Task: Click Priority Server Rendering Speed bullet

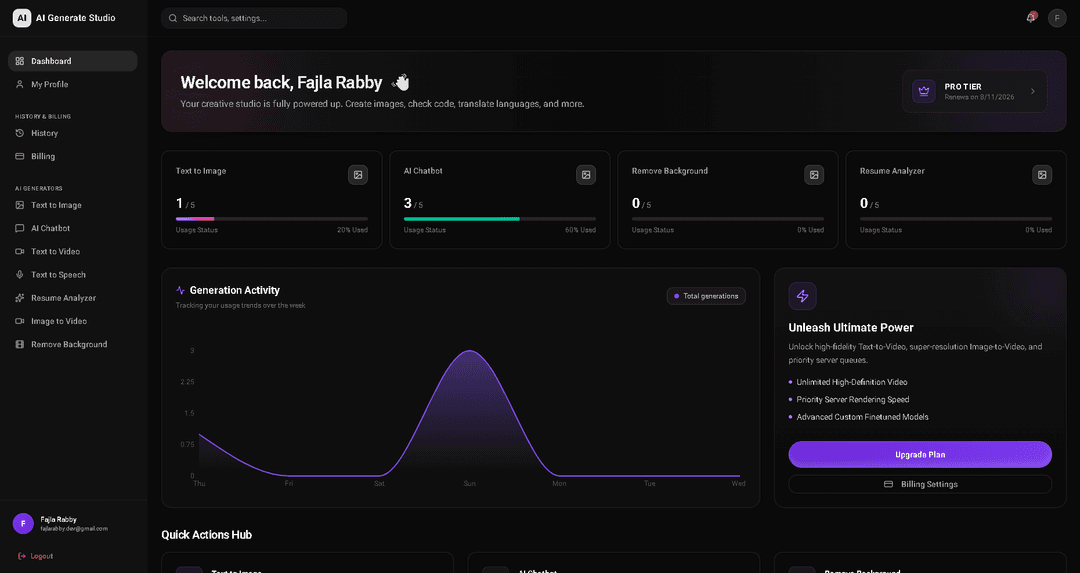Action: pyautogui.click(x=853, y=399)
